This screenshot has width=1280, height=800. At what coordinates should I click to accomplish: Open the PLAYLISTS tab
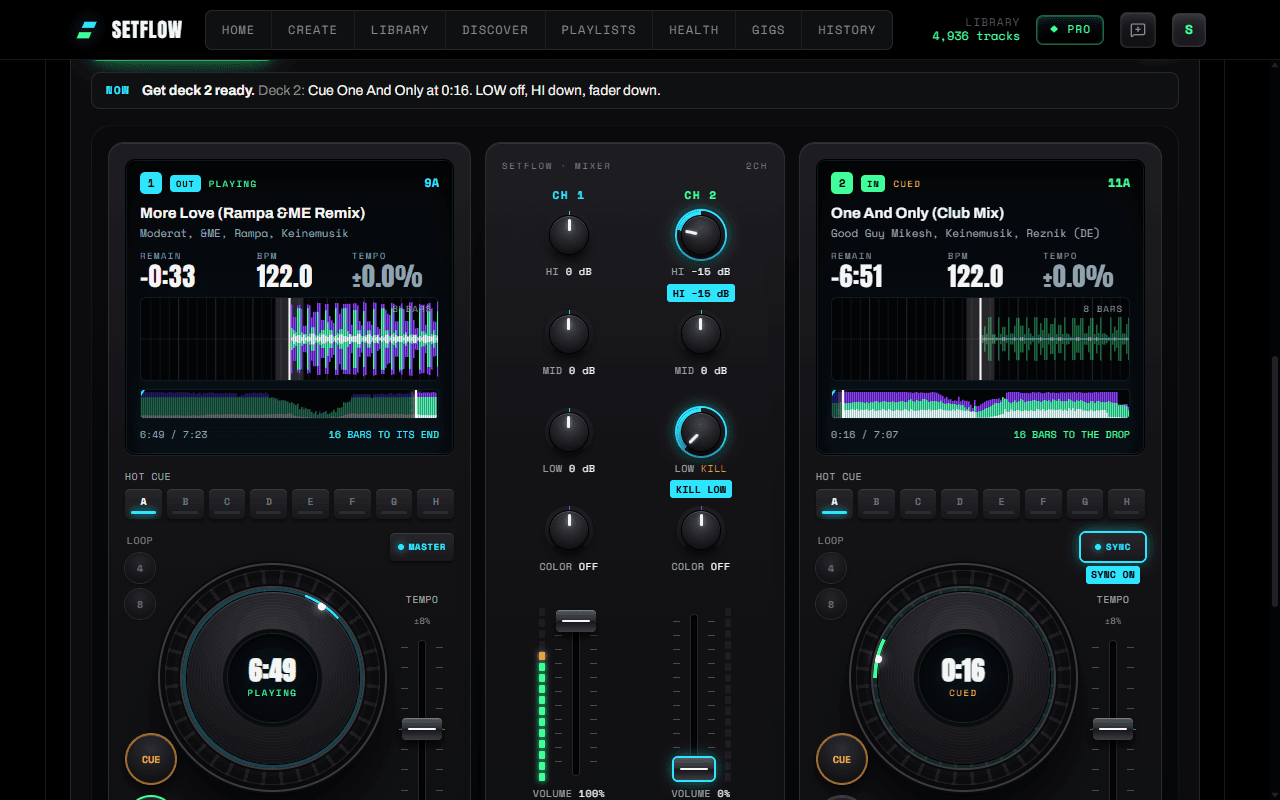pyautogui.click(x=598, y=30)
